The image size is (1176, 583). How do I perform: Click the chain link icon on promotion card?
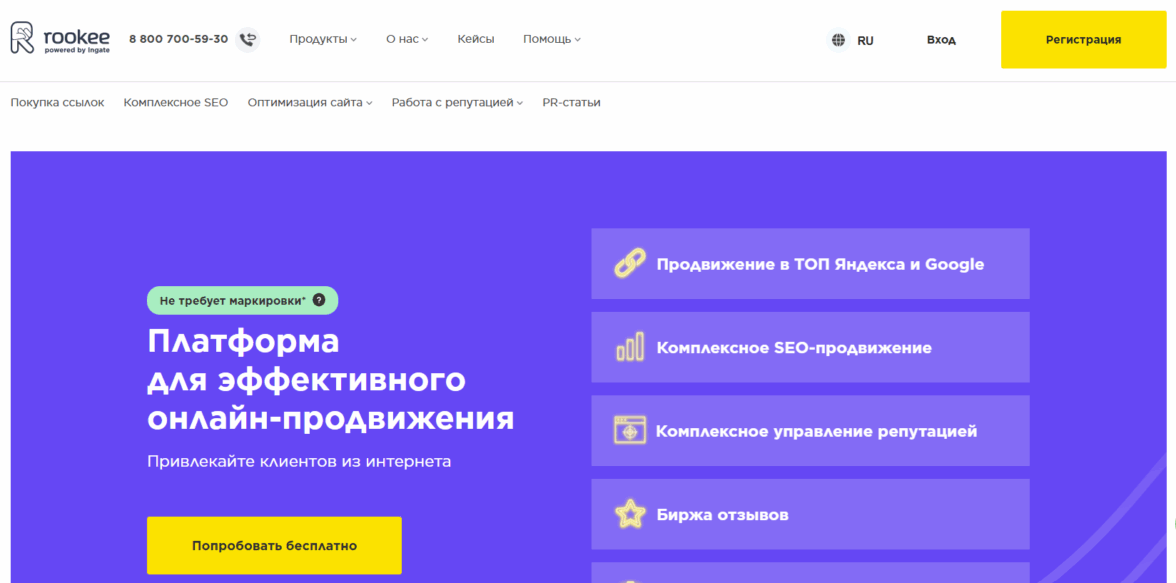pos(629,263)
